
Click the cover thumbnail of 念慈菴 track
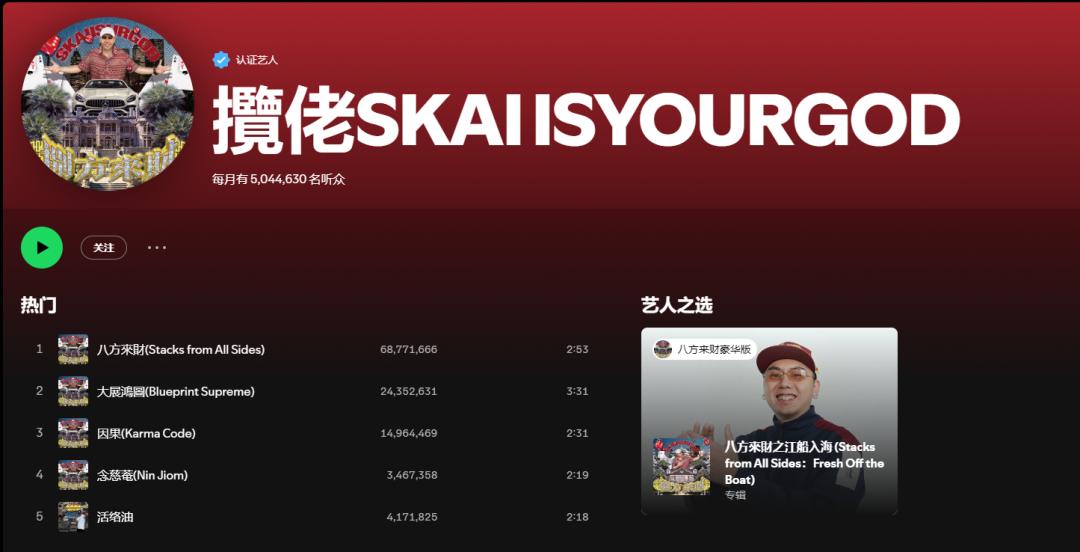[73, 476]
